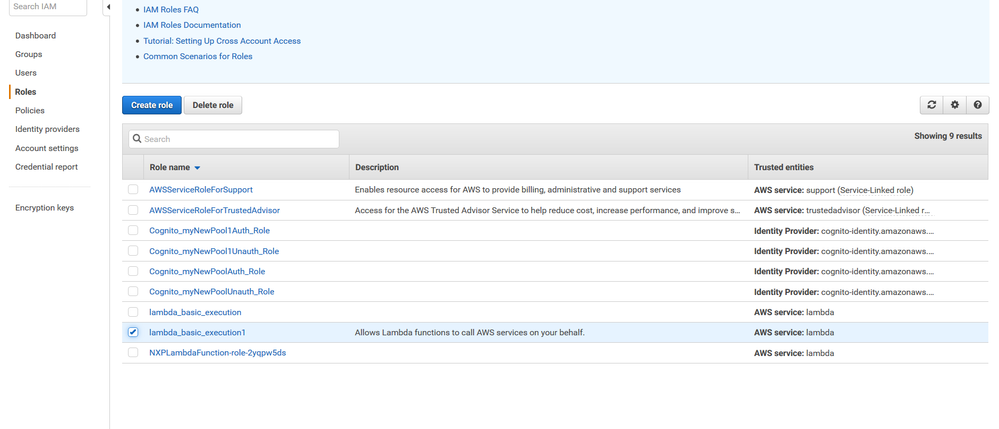This screenshot has height=429, width=999.
Task: Click the help question mark icon
Action: [978, 105]
